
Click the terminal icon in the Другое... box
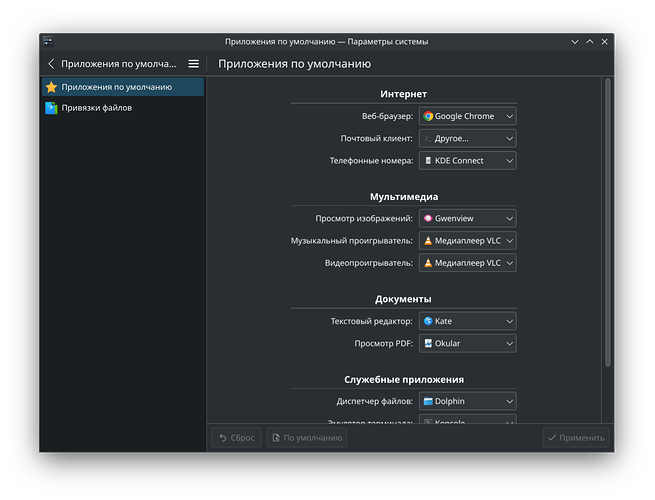pyautogui.click(x=428, y=138)
